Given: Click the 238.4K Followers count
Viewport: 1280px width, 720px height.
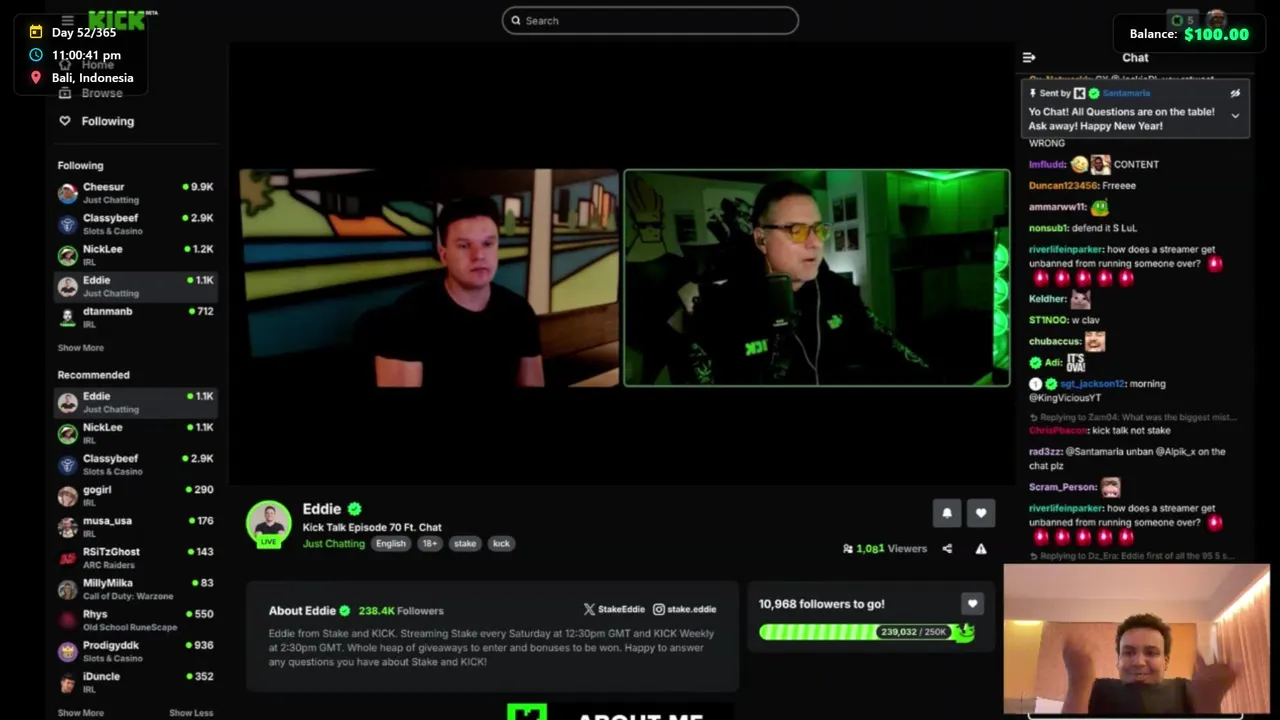Looking at the screenshot, I should (401, 611).
